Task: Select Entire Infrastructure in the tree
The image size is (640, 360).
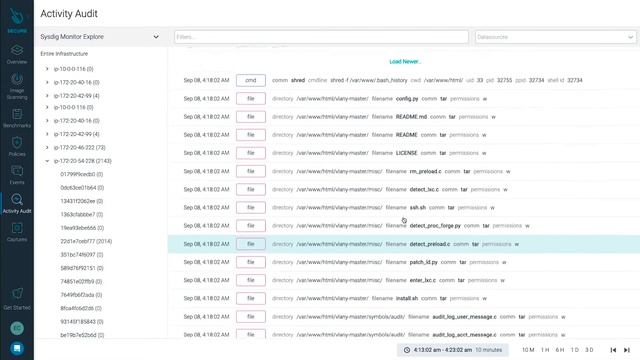Action: pyautogui.click(x=64, y=54)
